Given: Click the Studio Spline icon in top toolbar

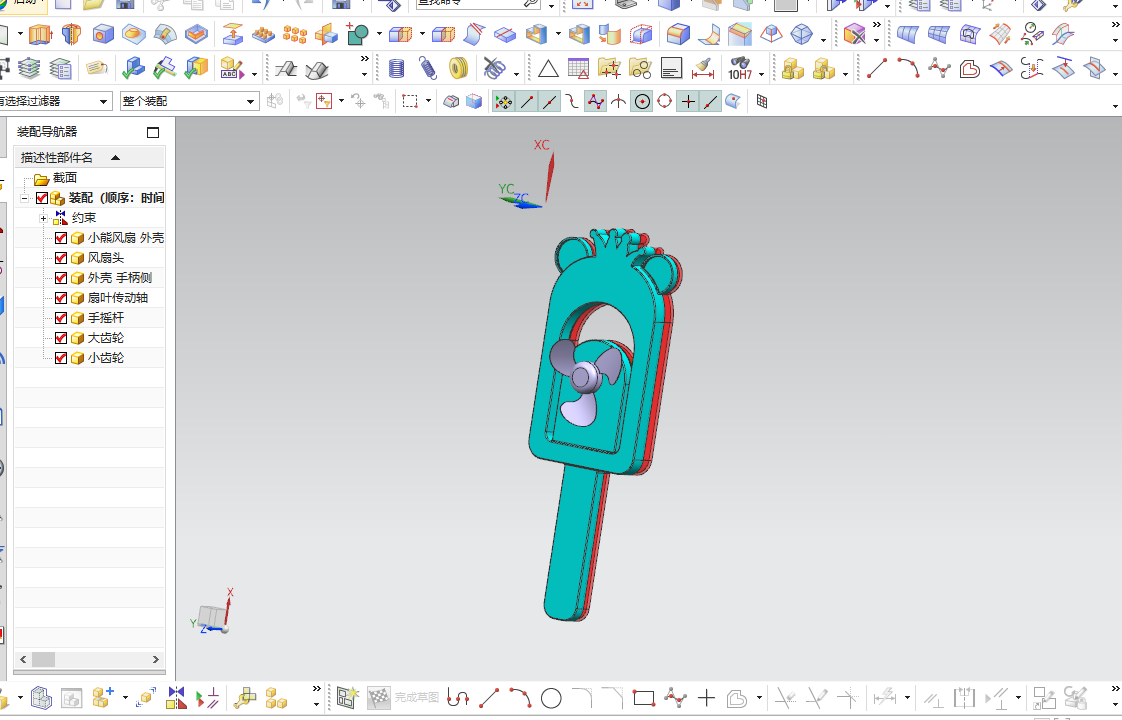Looking at the screenshot, I should pyautogui.click(x=939, y=69).
